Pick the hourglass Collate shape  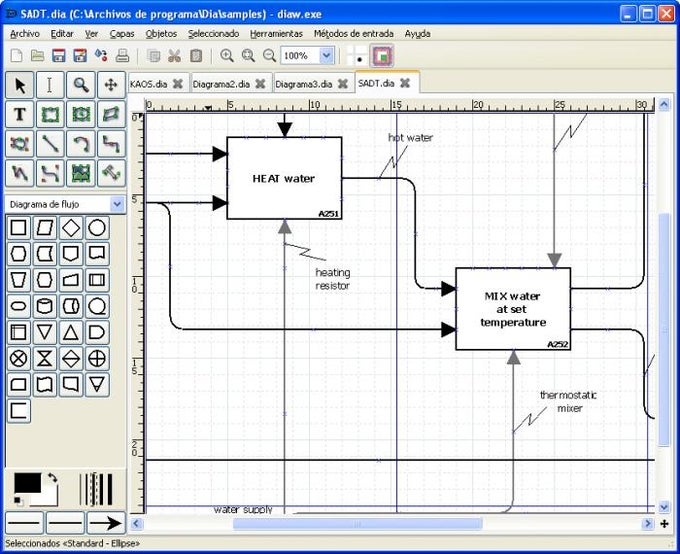(x=45, y=359)
